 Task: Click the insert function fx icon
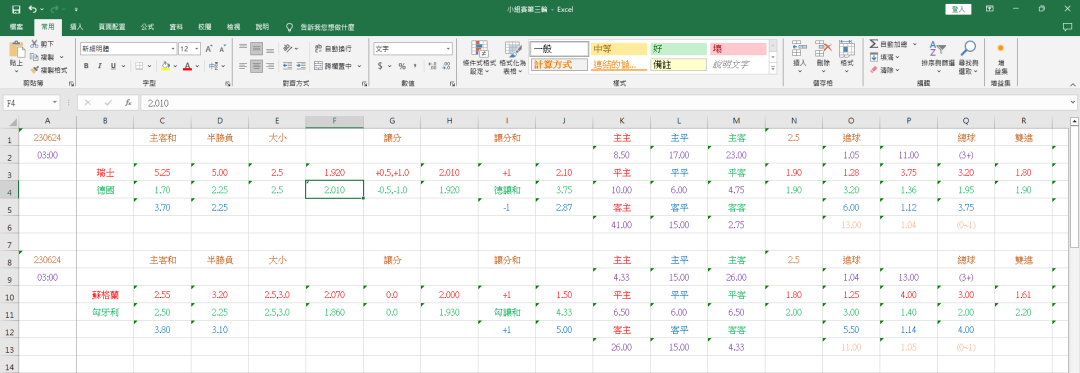pyautogui.click(x=128, y=103)
